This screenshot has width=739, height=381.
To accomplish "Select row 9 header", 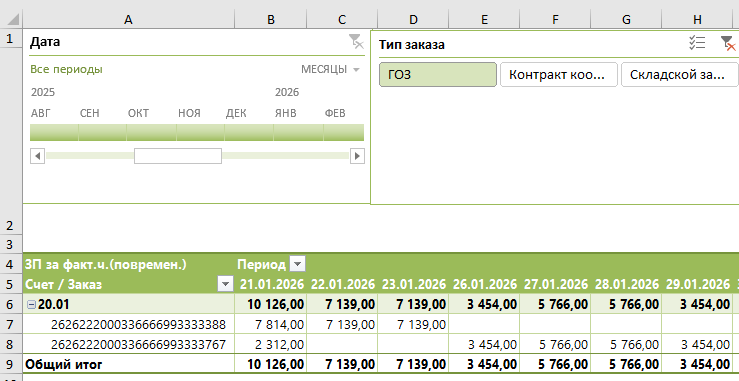I will click(x=11, y=364).
